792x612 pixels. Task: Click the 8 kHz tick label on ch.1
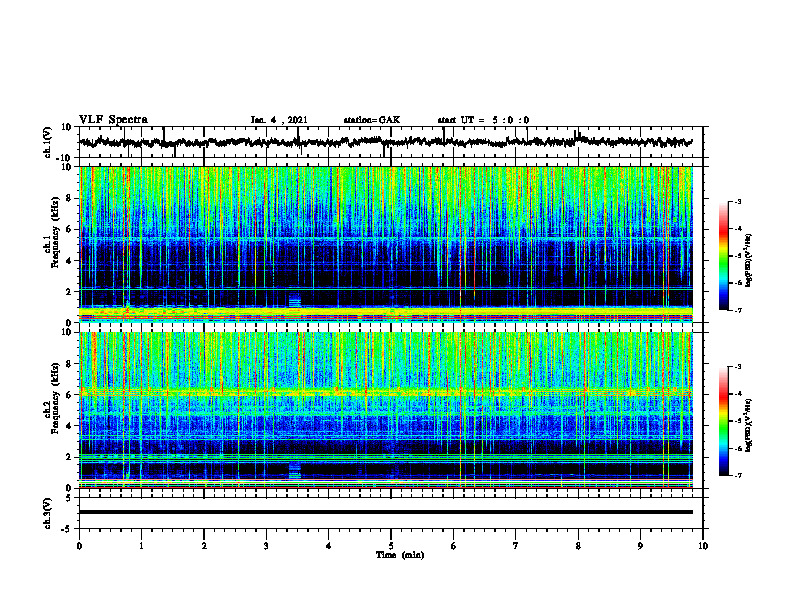pos(70,198)
